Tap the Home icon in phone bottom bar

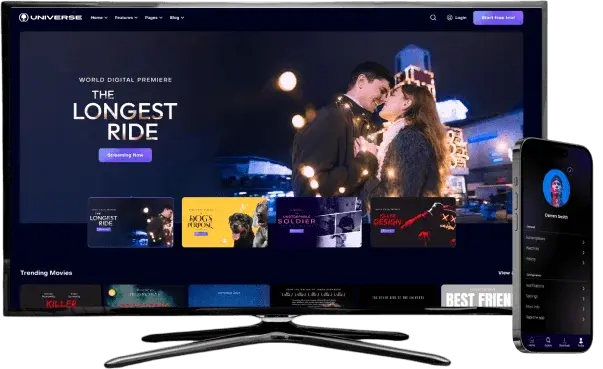[532, 341]
